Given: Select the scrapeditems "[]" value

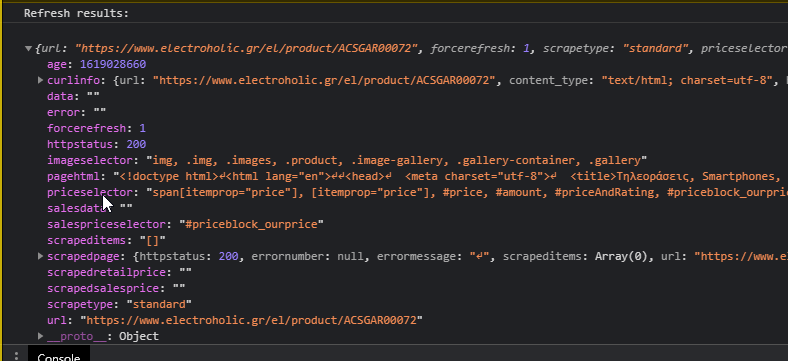Looking at the screenshot, I should [x=153, y=240].
